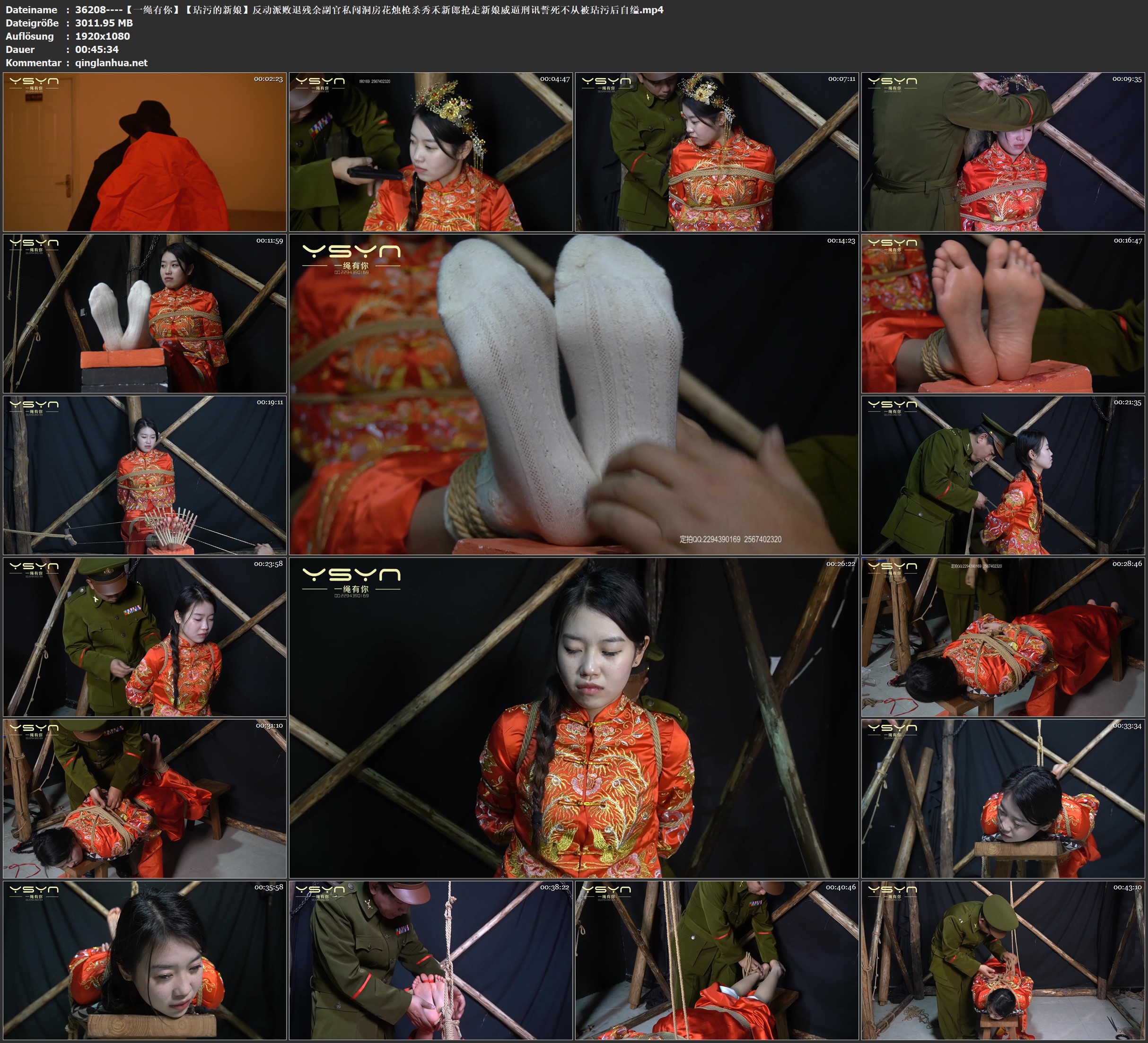Viewport: 1148px width, 1043px height.
Task: Click the frame with timestamp 00:09:35
Action: coord(1003,151)
